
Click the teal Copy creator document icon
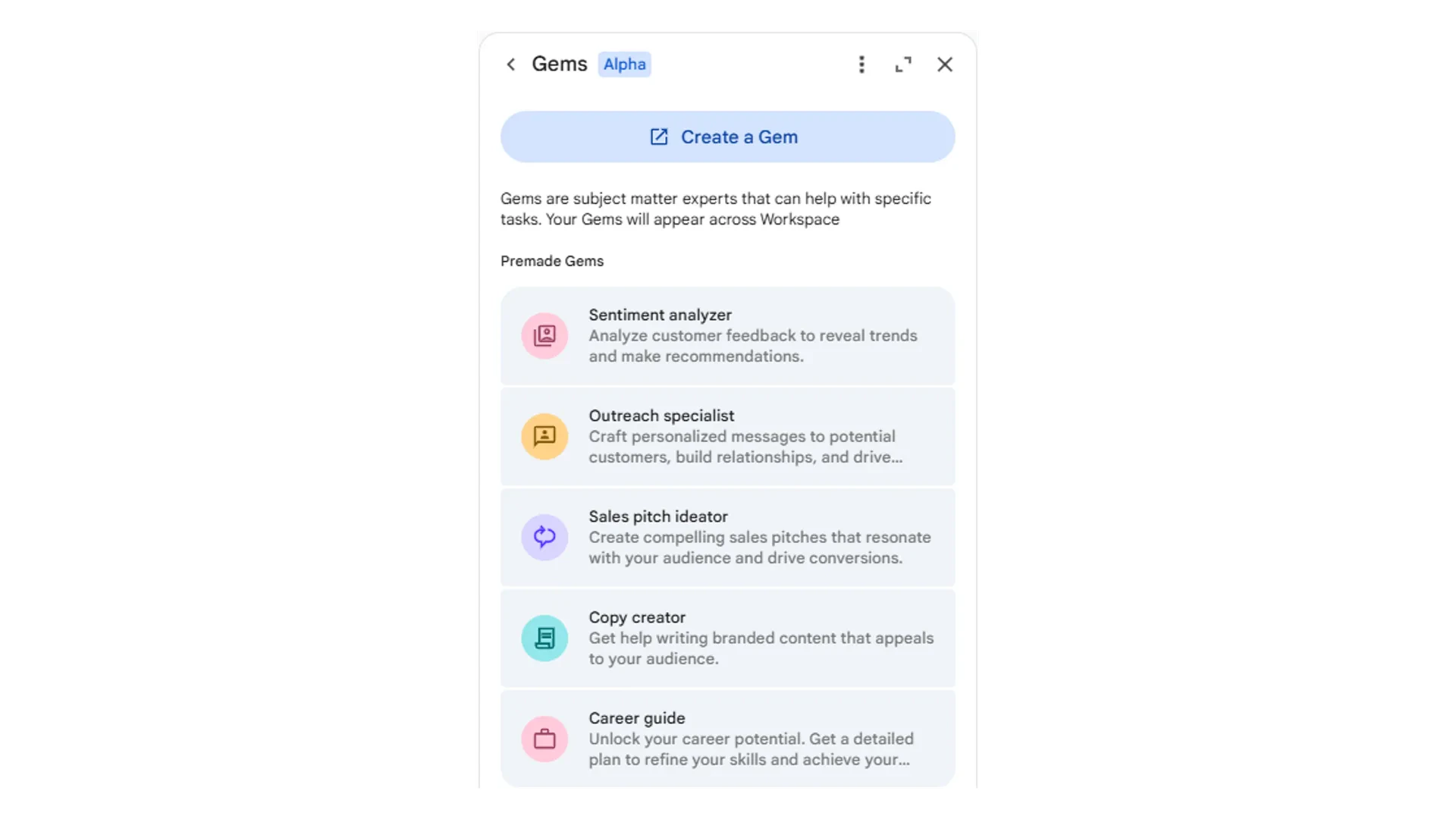pyautogui.click(x=544, y=638)
